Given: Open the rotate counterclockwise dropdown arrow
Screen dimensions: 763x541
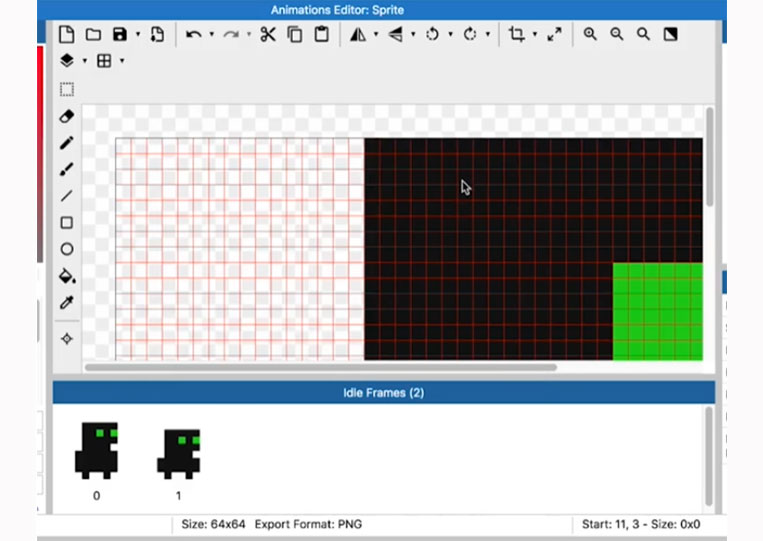Looking at the screenshot, I should click(451, 35).
